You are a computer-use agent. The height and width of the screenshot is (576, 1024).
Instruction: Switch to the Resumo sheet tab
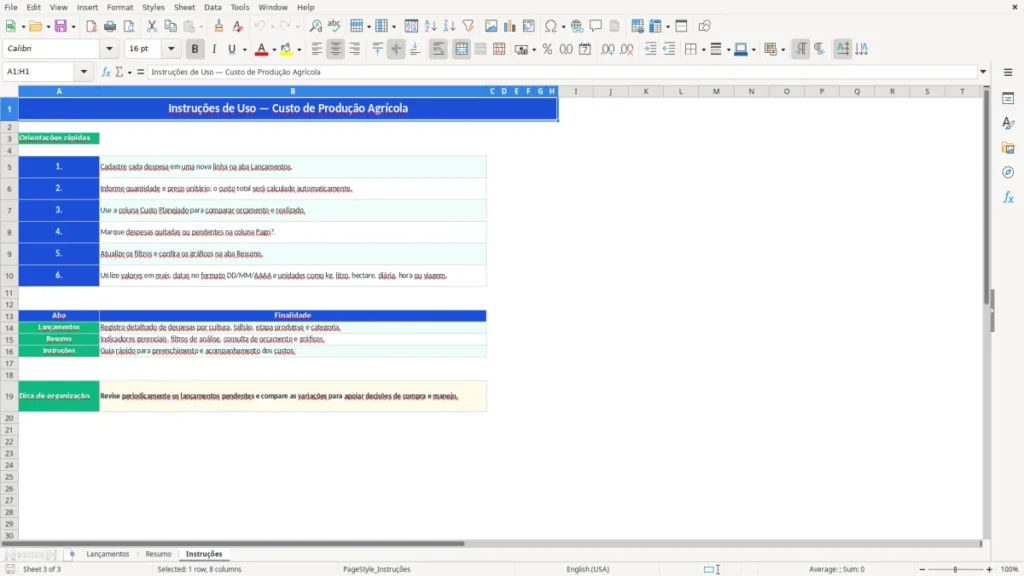pyautogui.click(x=158, y=554)
